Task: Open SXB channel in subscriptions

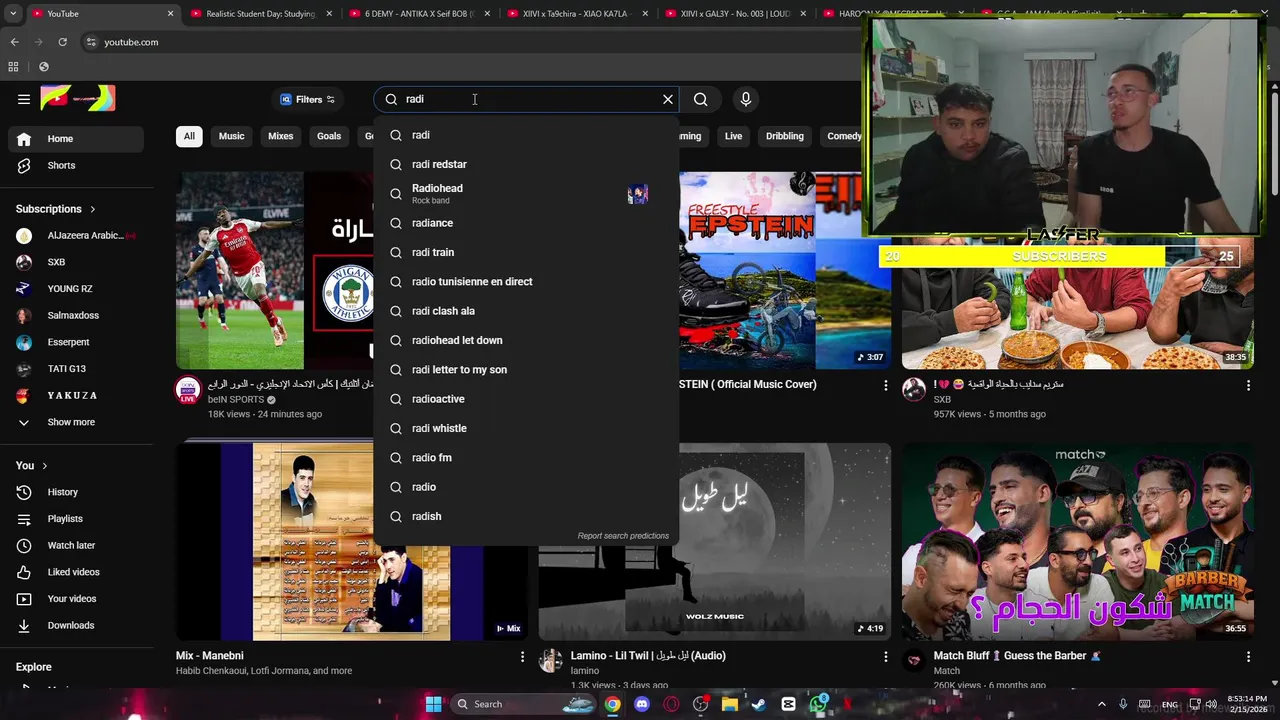Action: (76, 262)
